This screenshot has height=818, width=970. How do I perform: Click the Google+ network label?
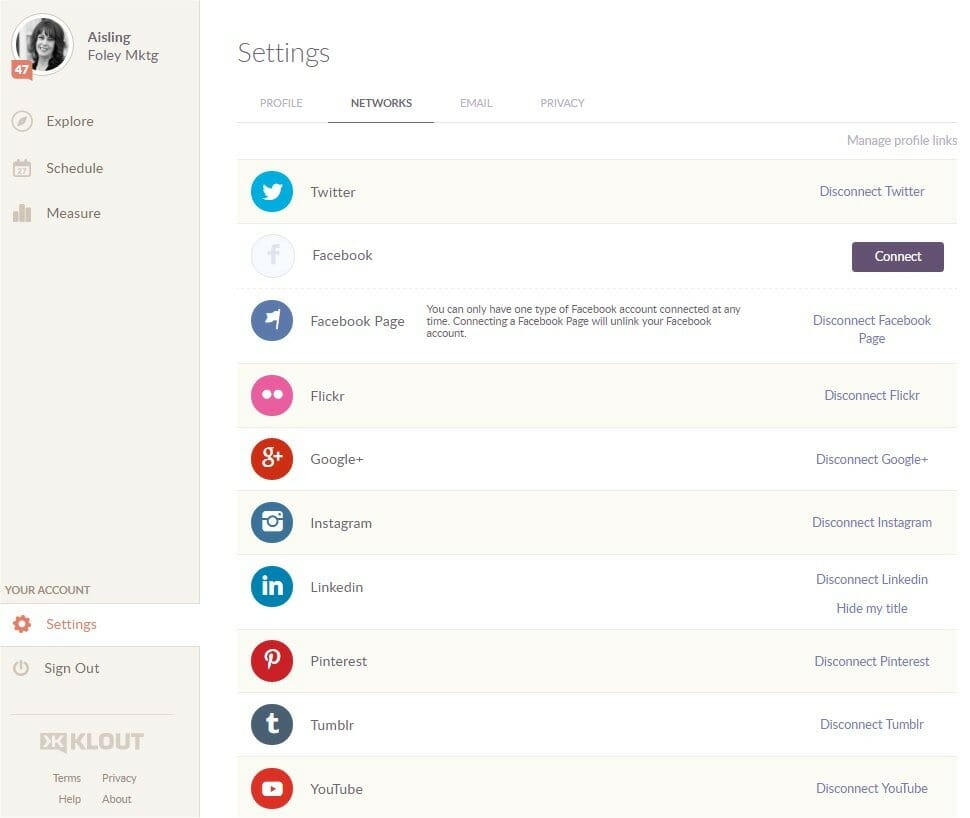point(337,460)
